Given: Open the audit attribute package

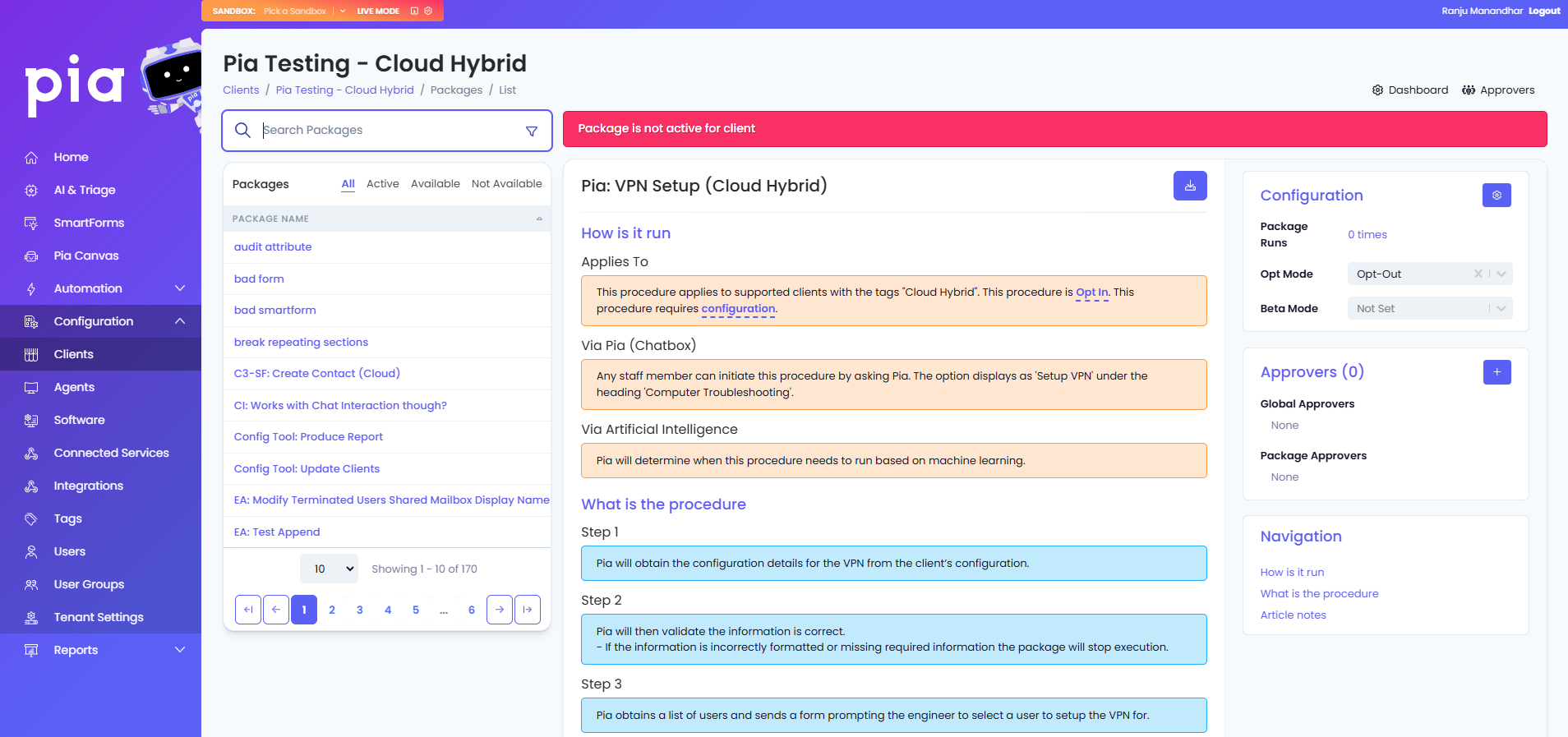Looking at the screenshot, I should [x=273, y=247].
